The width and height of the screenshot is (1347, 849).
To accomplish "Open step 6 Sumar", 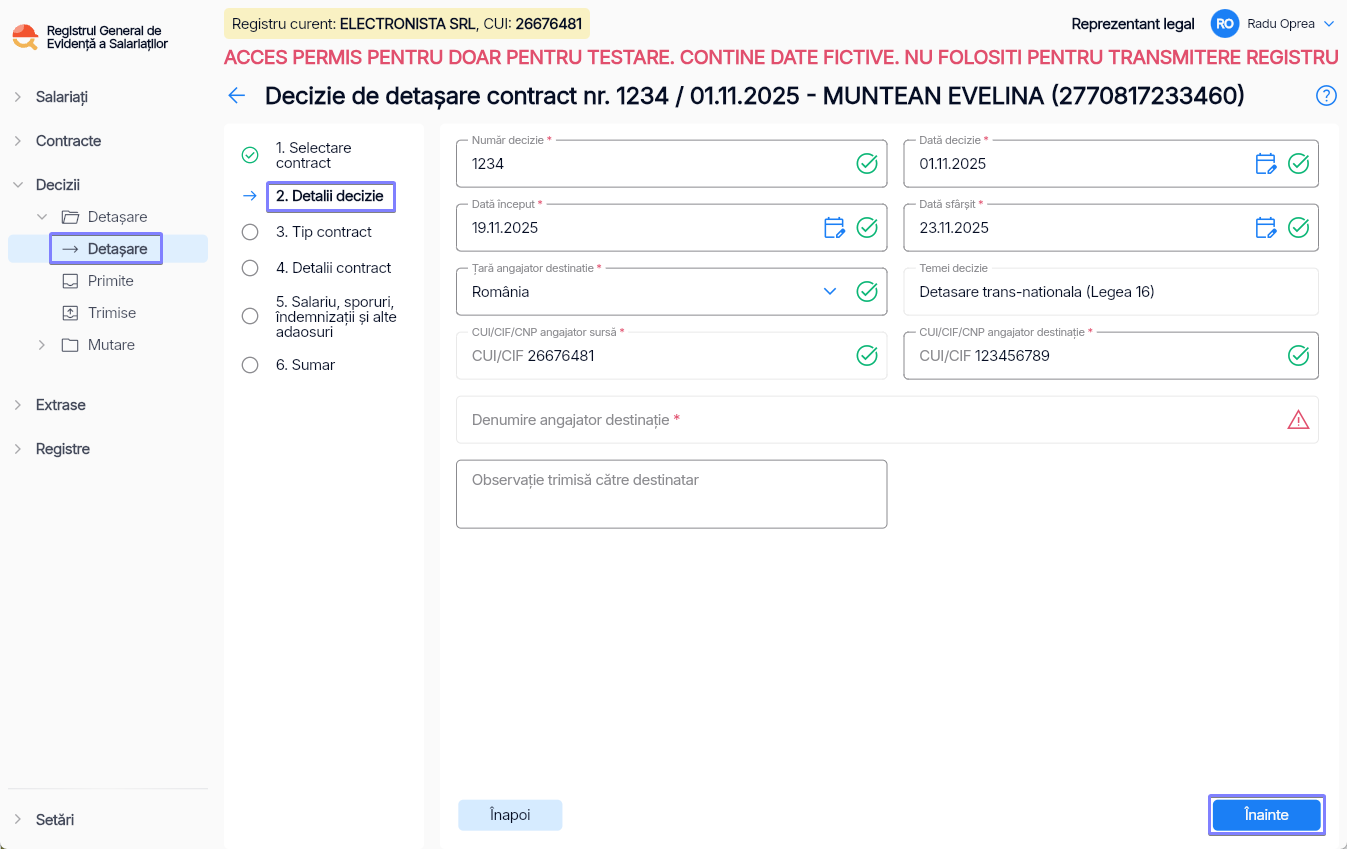I will point(306,365).
